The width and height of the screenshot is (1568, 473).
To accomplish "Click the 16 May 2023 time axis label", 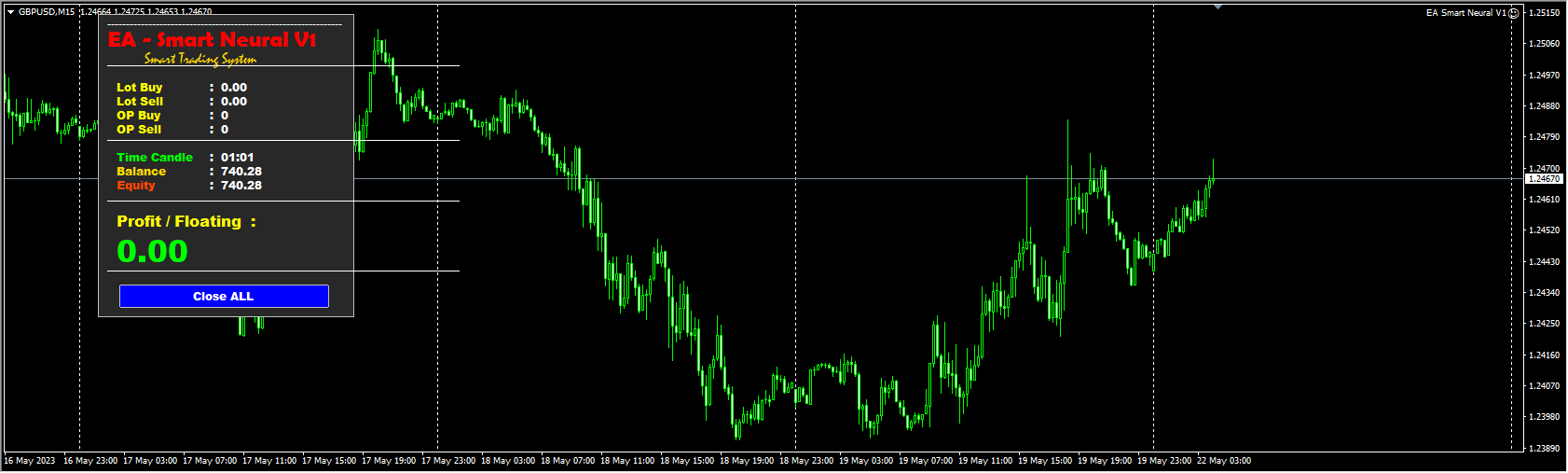I will pyautogui.click(x=30, y=461).
